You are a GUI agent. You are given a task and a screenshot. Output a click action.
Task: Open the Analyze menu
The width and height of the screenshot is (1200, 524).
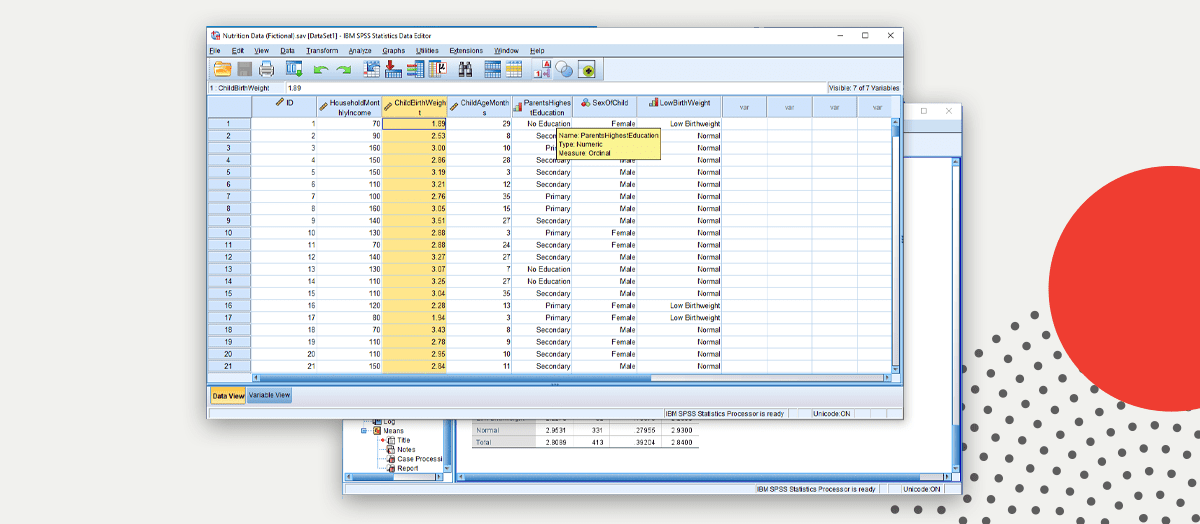pyautogui.click(x=360, y=50)
